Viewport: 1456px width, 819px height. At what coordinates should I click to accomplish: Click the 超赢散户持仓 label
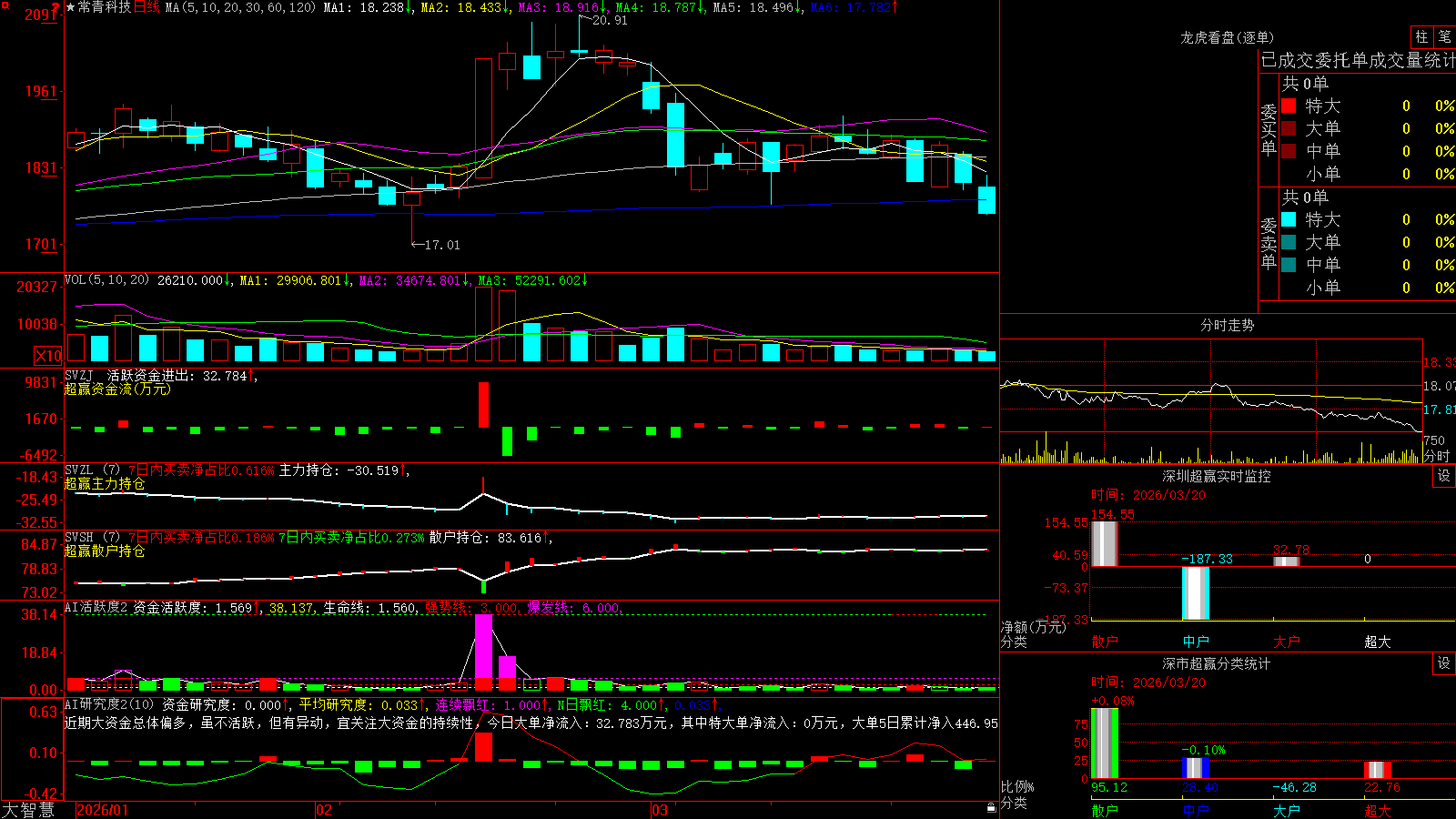click(x=105, y=551)
